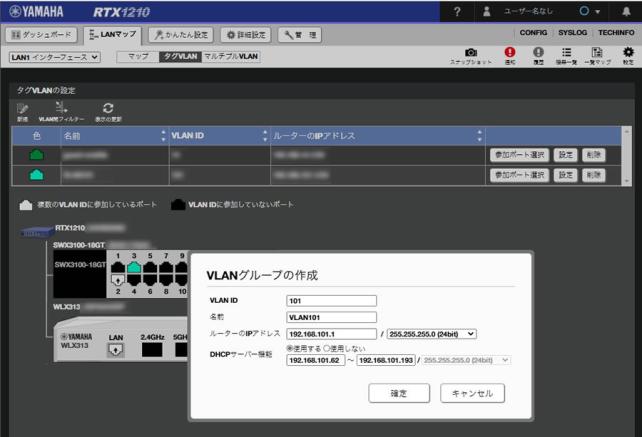
Task: Take a snapshot with the camera icon
Action: coord(471,52)
